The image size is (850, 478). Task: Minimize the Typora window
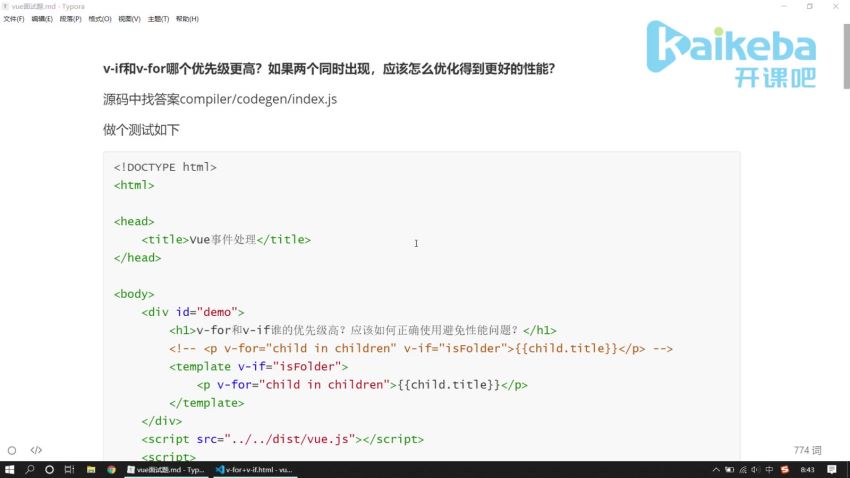(784, 7)
